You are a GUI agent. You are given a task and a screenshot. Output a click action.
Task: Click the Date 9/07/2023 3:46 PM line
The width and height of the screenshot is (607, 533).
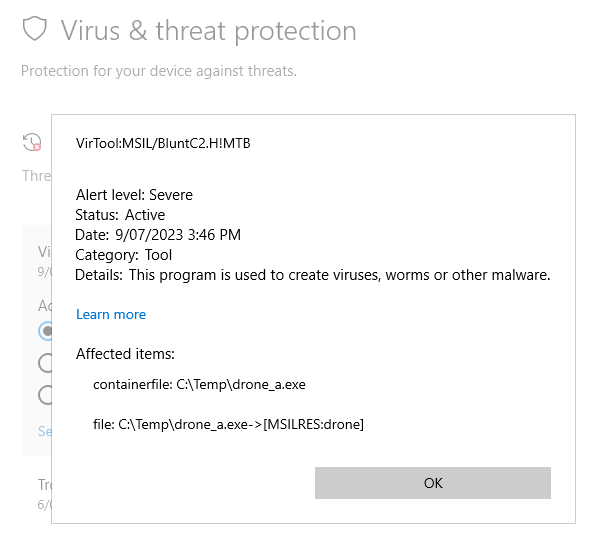tap(158, 235)
